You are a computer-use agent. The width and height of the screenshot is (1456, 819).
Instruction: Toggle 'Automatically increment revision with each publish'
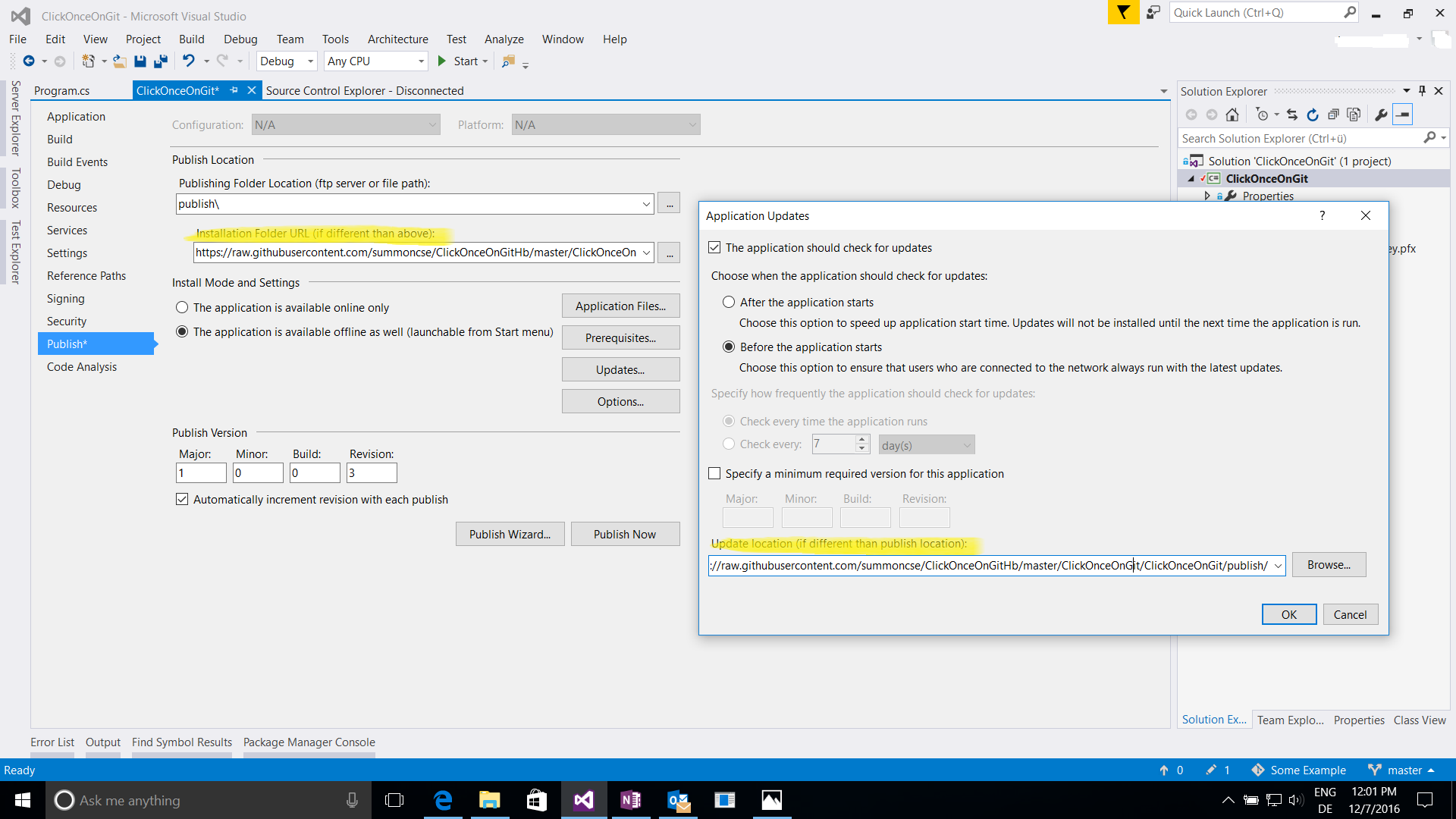[182, 499]
